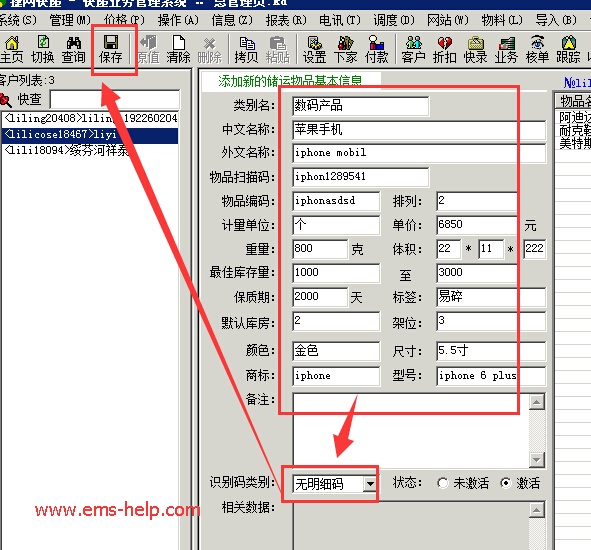The height and width of the screenshot is (550, 591).
Task: Click the 备注 scrollbar down arrow
Action: (536, 459)
